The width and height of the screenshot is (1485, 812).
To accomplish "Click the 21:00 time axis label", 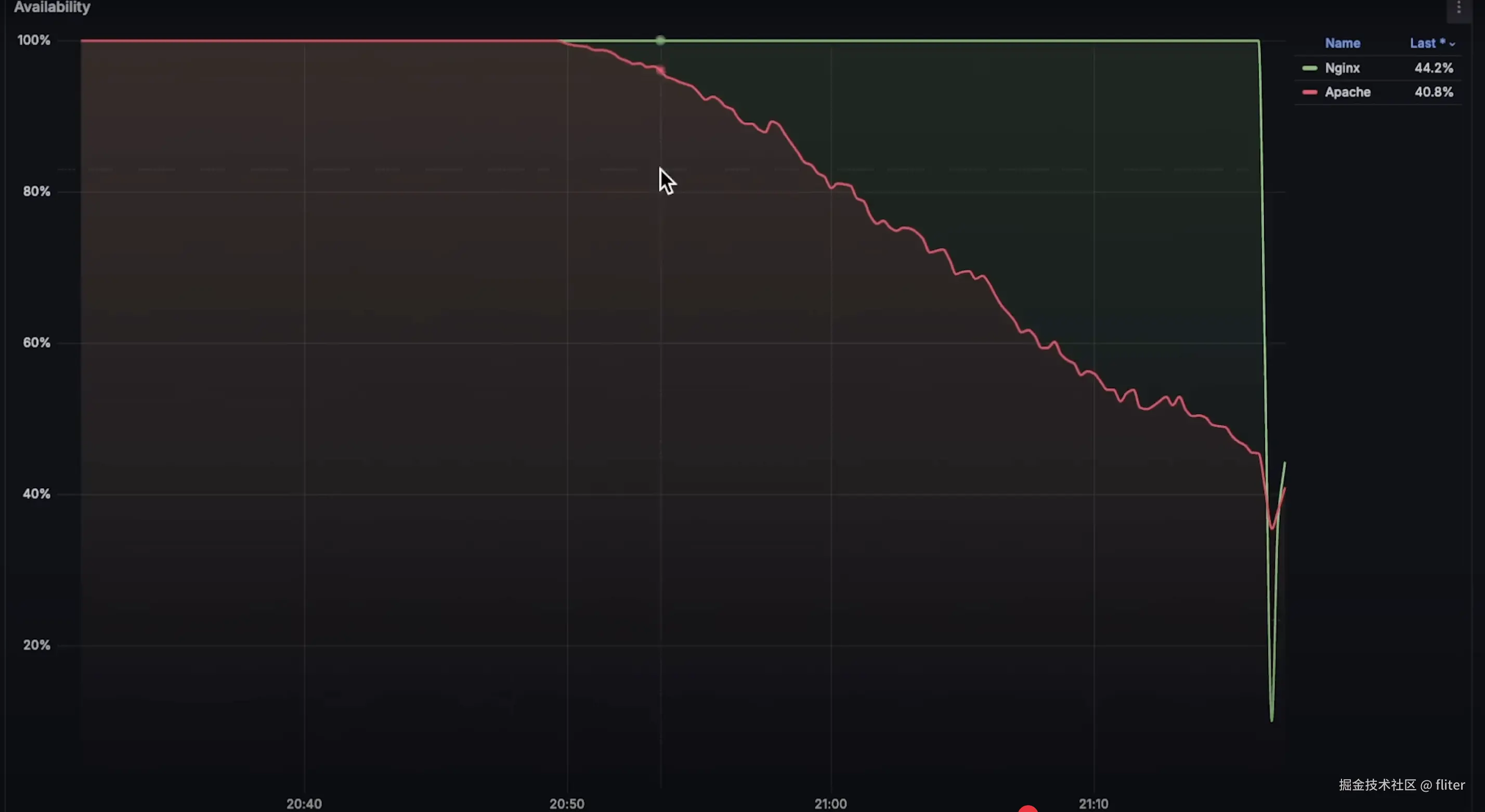I will click(830, 803).
